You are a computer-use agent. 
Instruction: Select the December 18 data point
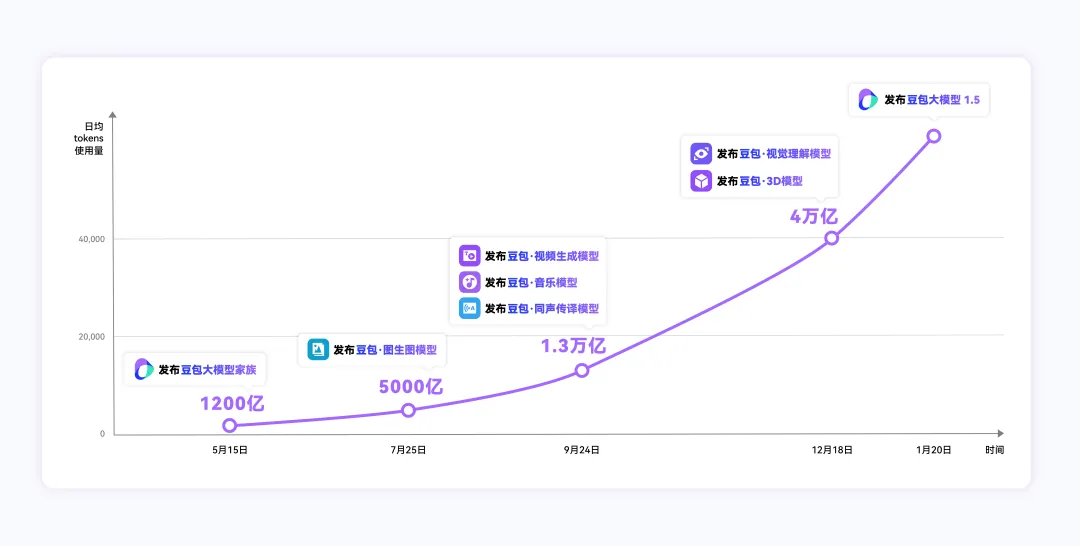click(x=832, y=238)
